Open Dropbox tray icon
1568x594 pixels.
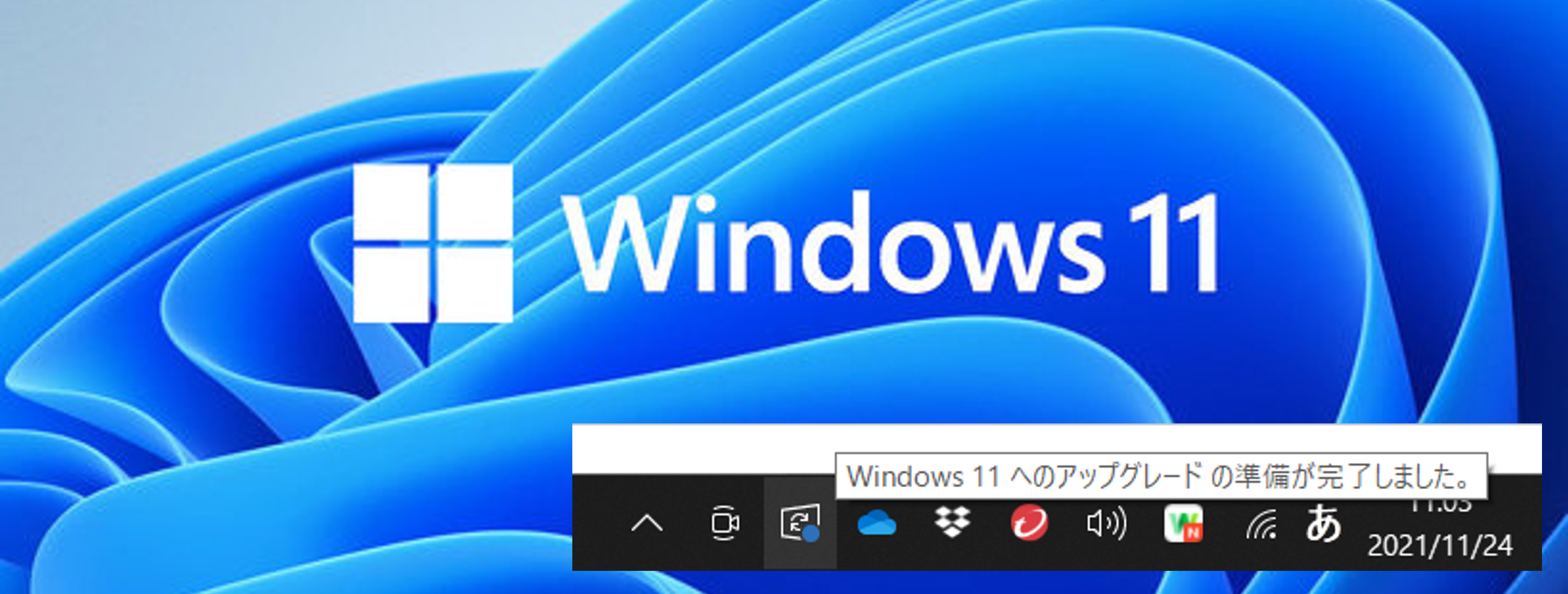tap(953, 523)
